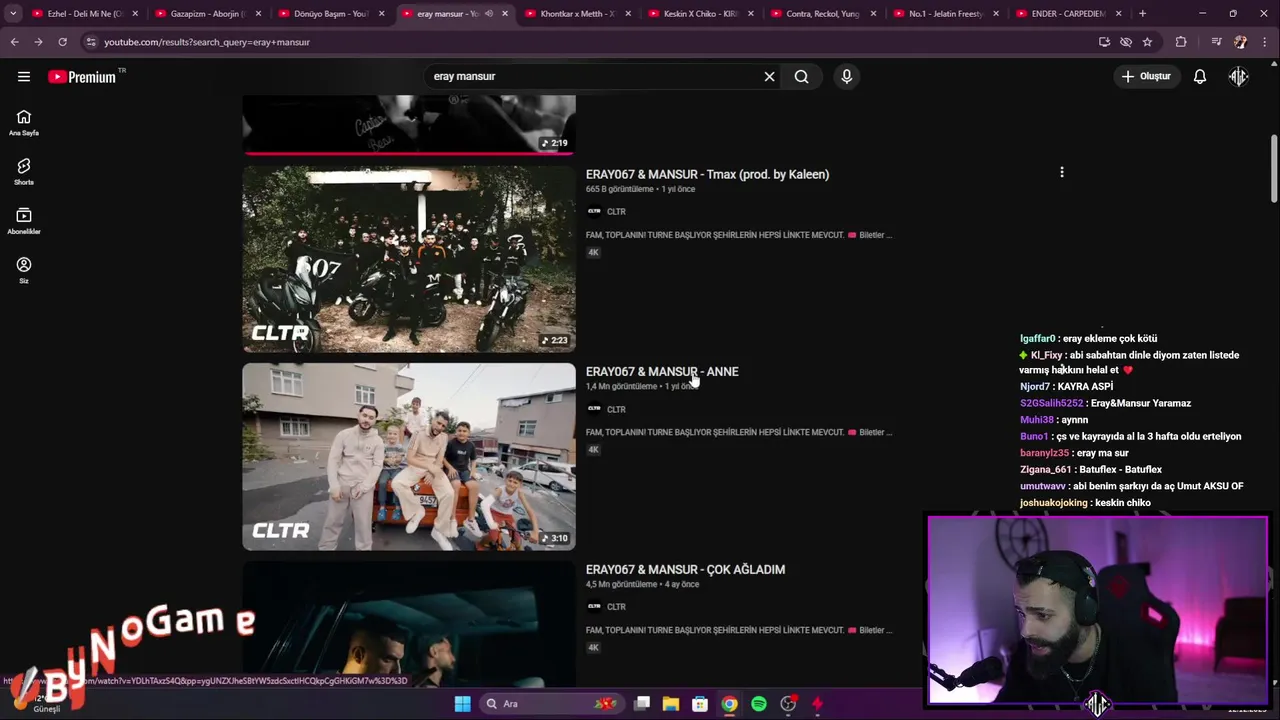Viewport: 1280px width, 720px height.
Task: Open Shorts from the sidebar
Action: coord(24,172)
